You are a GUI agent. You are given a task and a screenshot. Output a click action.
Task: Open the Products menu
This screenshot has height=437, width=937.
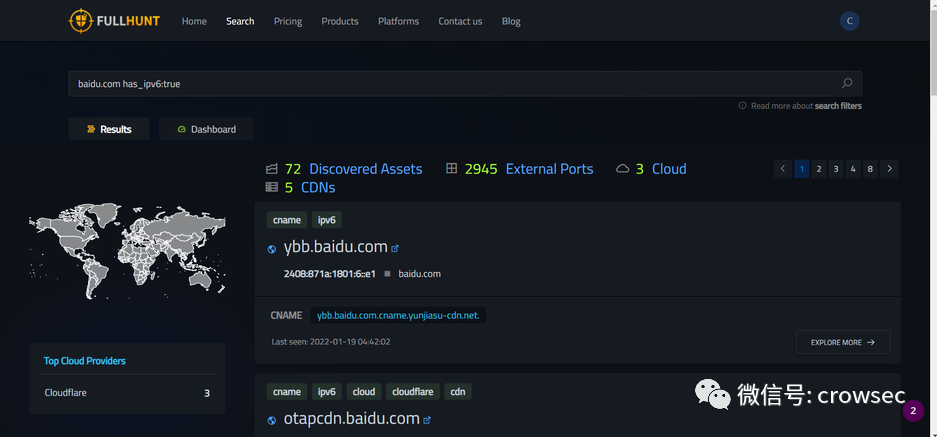(340, 21)
